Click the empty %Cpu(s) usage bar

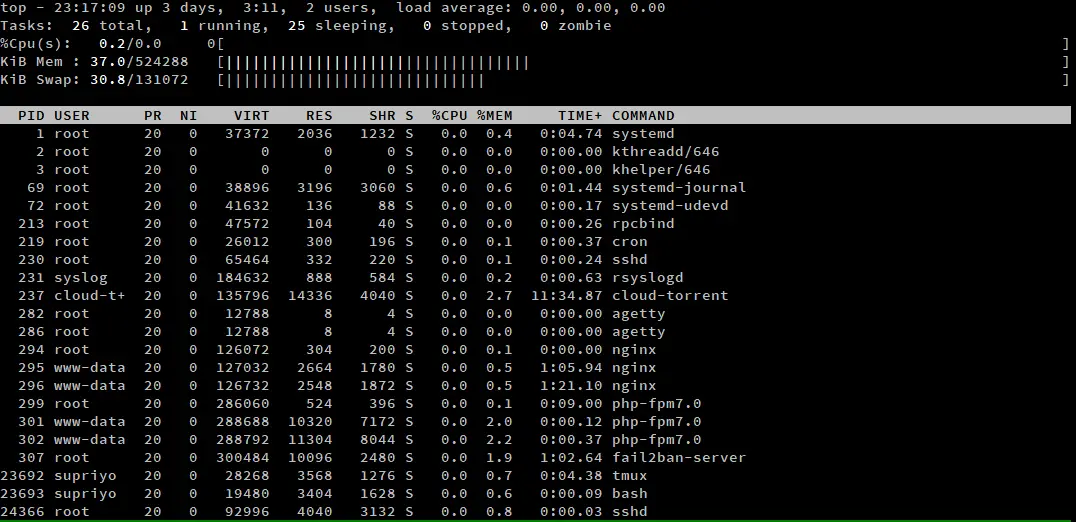tap(644, 44)
